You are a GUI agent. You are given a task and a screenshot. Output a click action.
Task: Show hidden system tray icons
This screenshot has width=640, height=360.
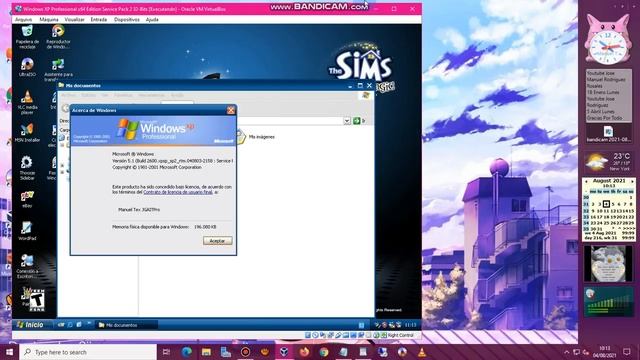click(567, 352)
